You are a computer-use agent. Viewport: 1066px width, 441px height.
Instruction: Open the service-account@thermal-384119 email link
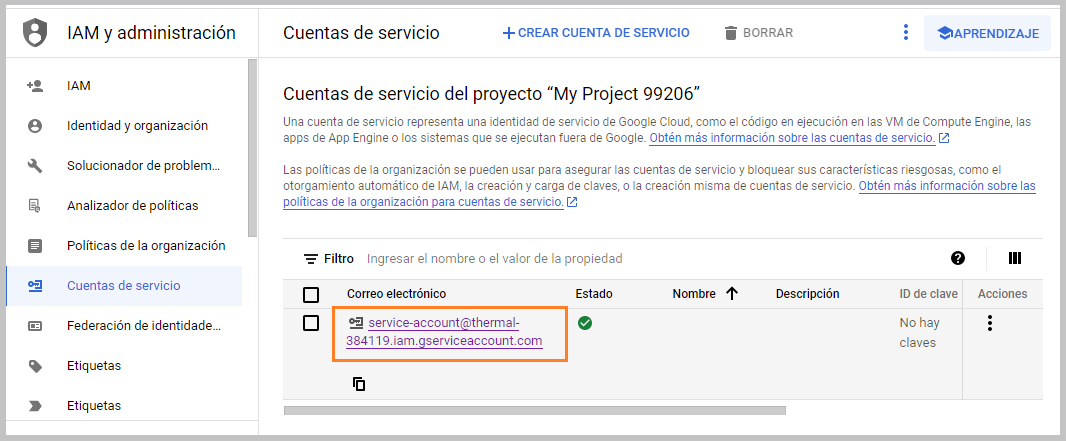point(445,332)
